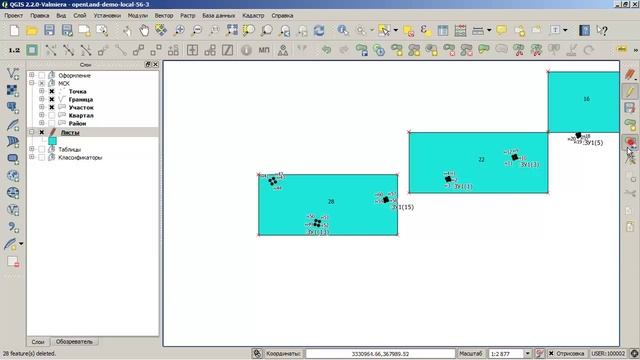This screenshot has width=640, height=360.
Task: Close the Слои layers panel
Action: pos(156,64)
